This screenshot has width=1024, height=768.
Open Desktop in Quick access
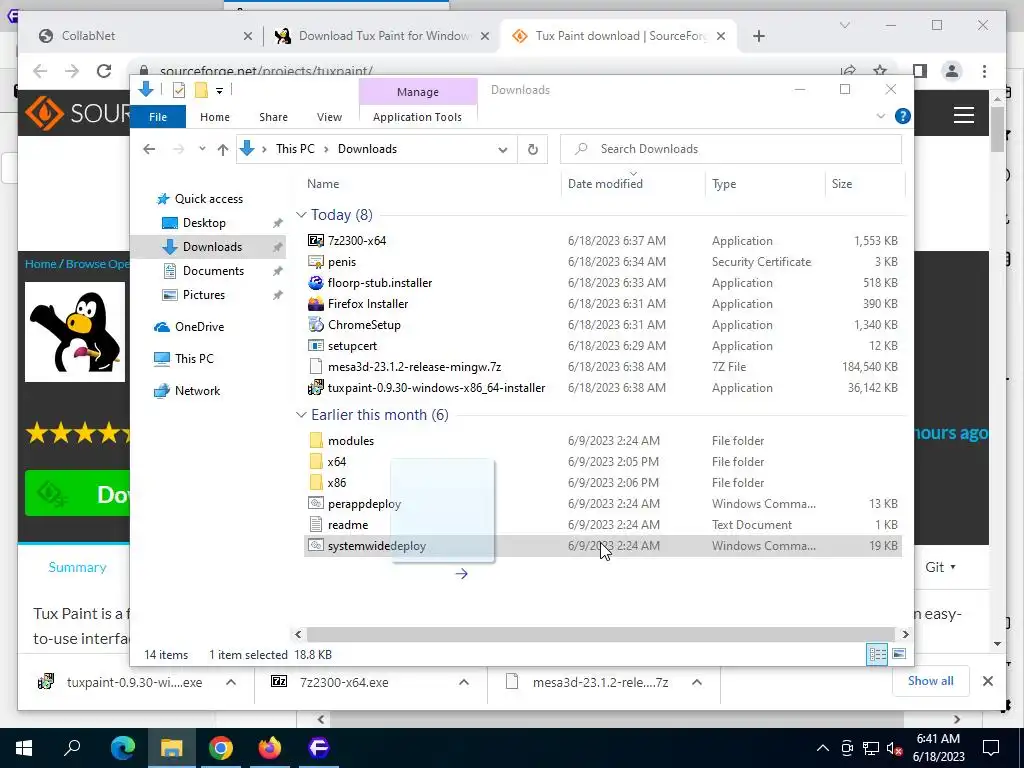point(204,223)
